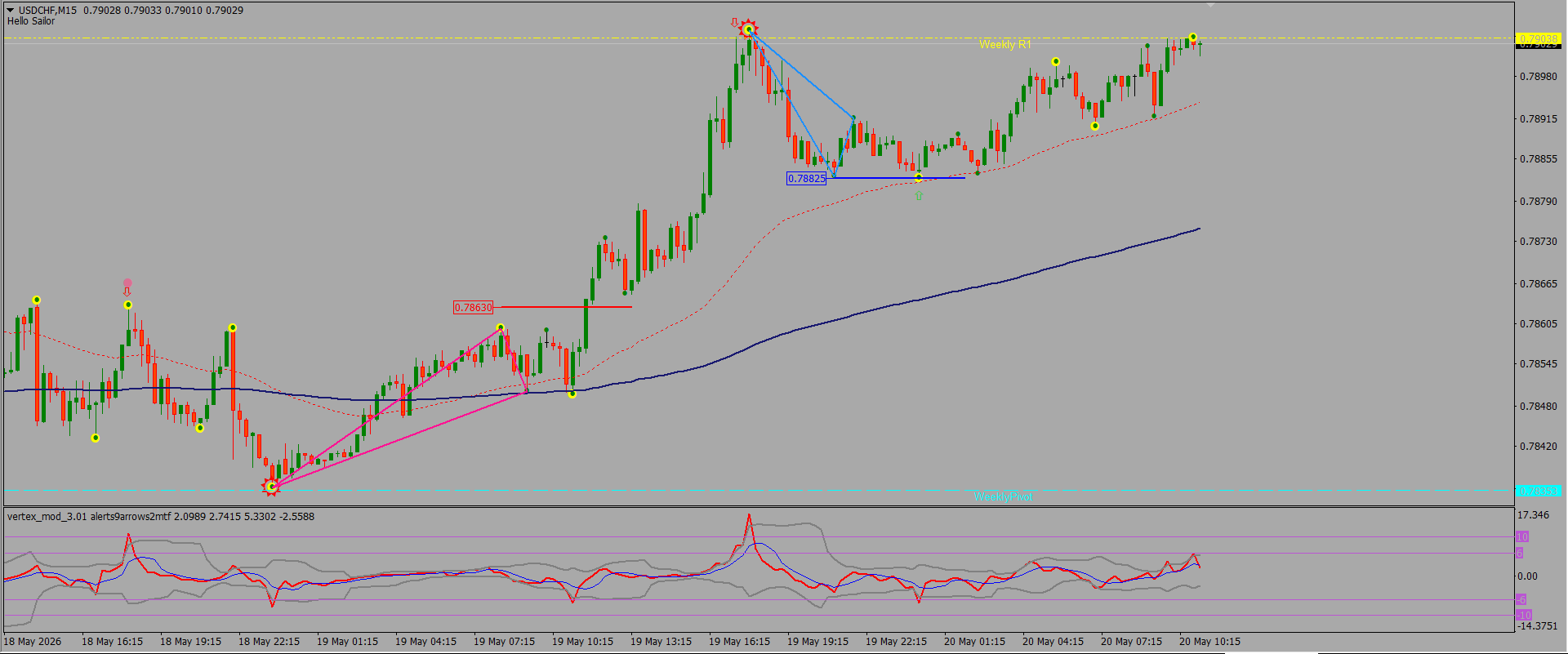Screen dimensions: 1568x654
Task: Select the blue 0.78825 price label
Action: click(x=806, y=179)
